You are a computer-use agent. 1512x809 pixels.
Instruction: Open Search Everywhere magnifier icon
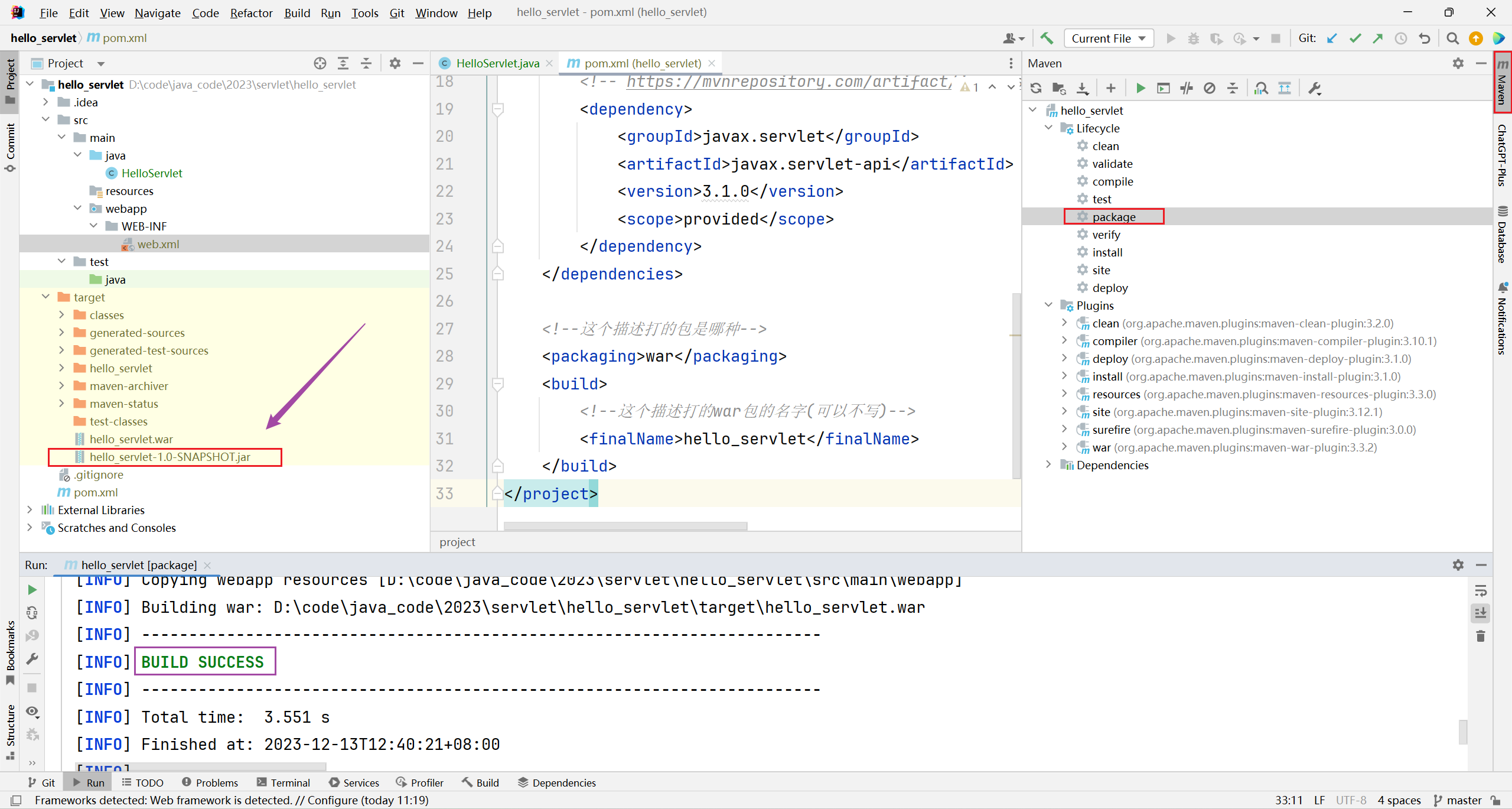1453,38
